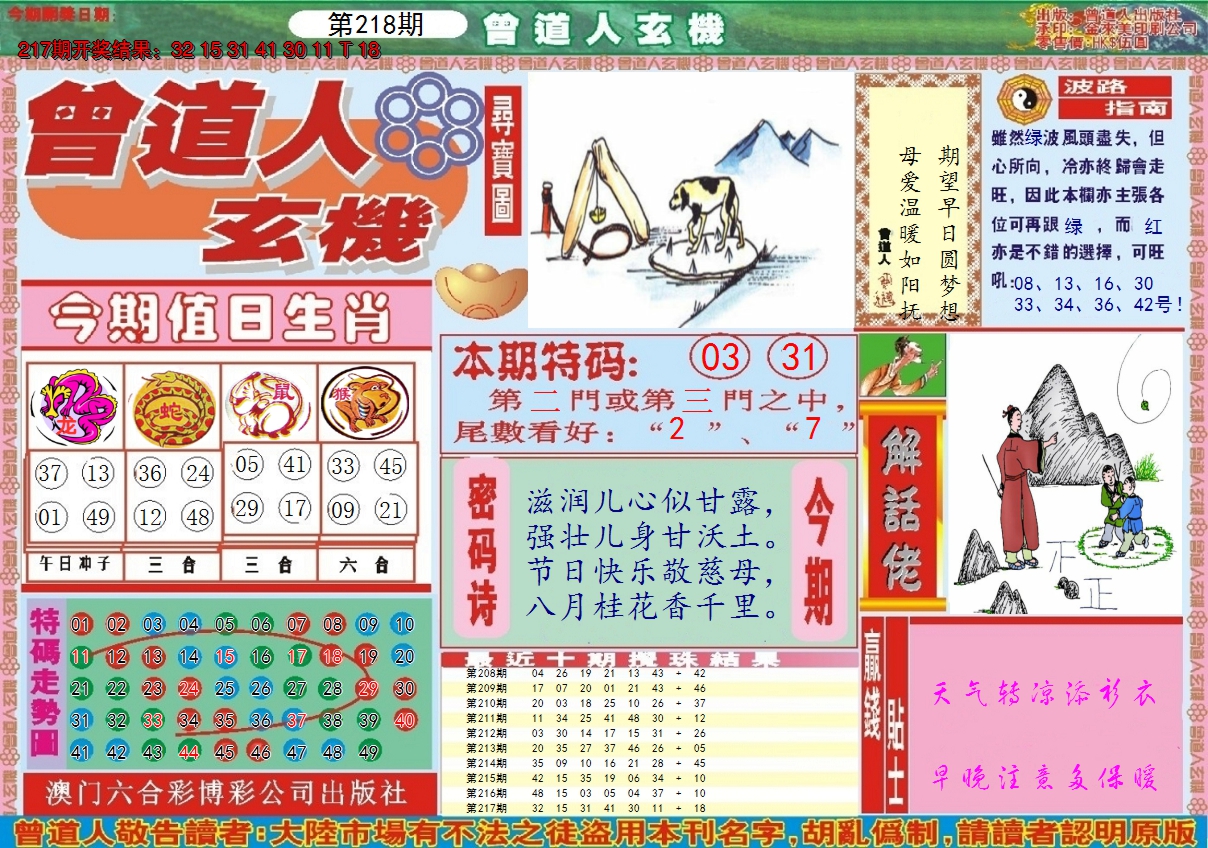This screenshot has height=848, width=1208.
Task: Click the 第210期 row in the results table
Action: tap(650, 703)
